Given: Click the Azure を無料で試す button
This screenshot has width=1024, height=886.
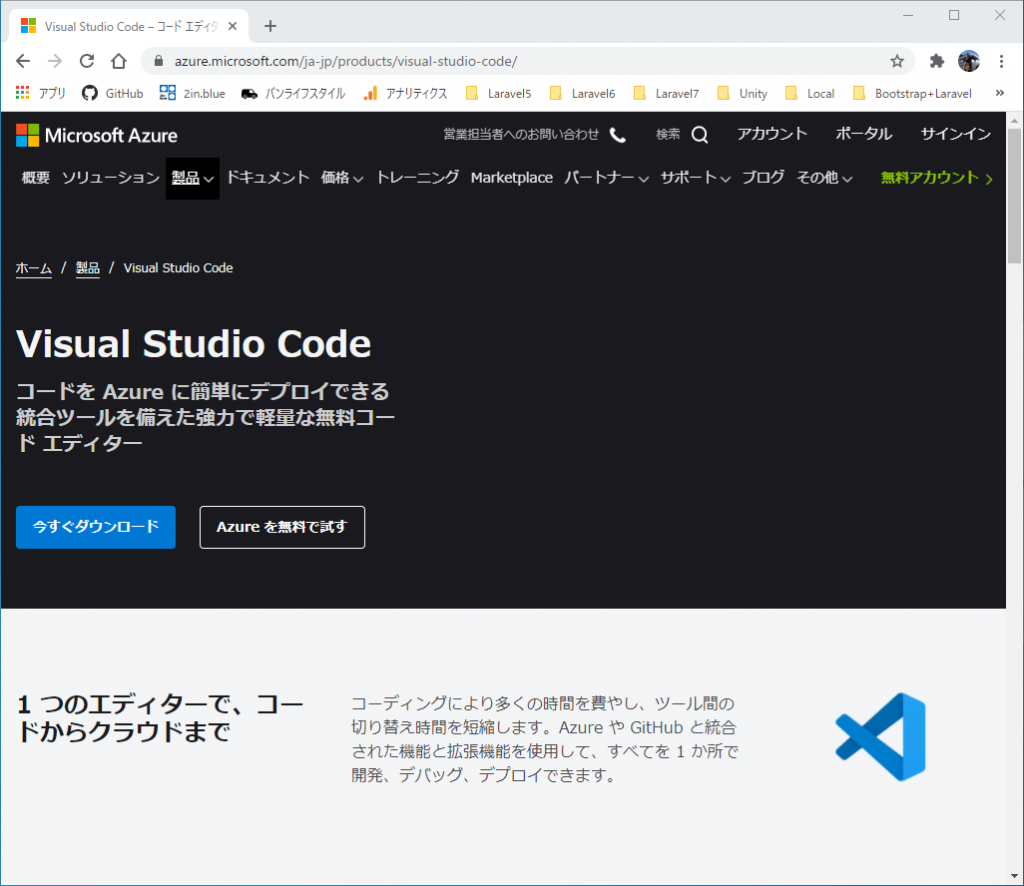Looking at the screenshot, I should pos(282,527).
